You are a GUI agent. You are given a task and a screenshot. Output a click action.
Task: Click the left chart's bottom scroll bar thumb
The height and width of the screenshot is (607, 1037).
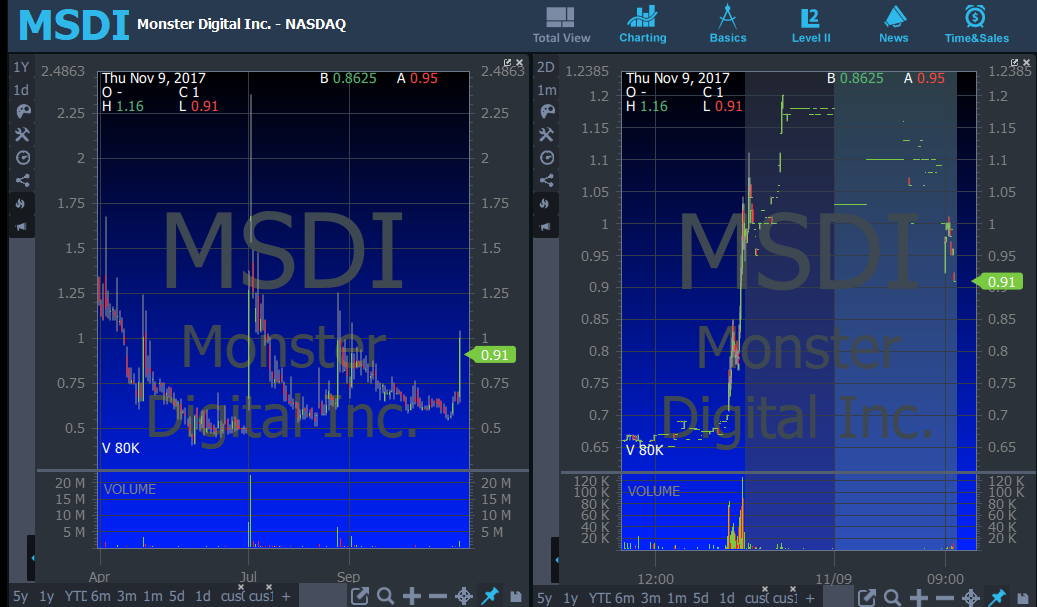tap(323, 596)
